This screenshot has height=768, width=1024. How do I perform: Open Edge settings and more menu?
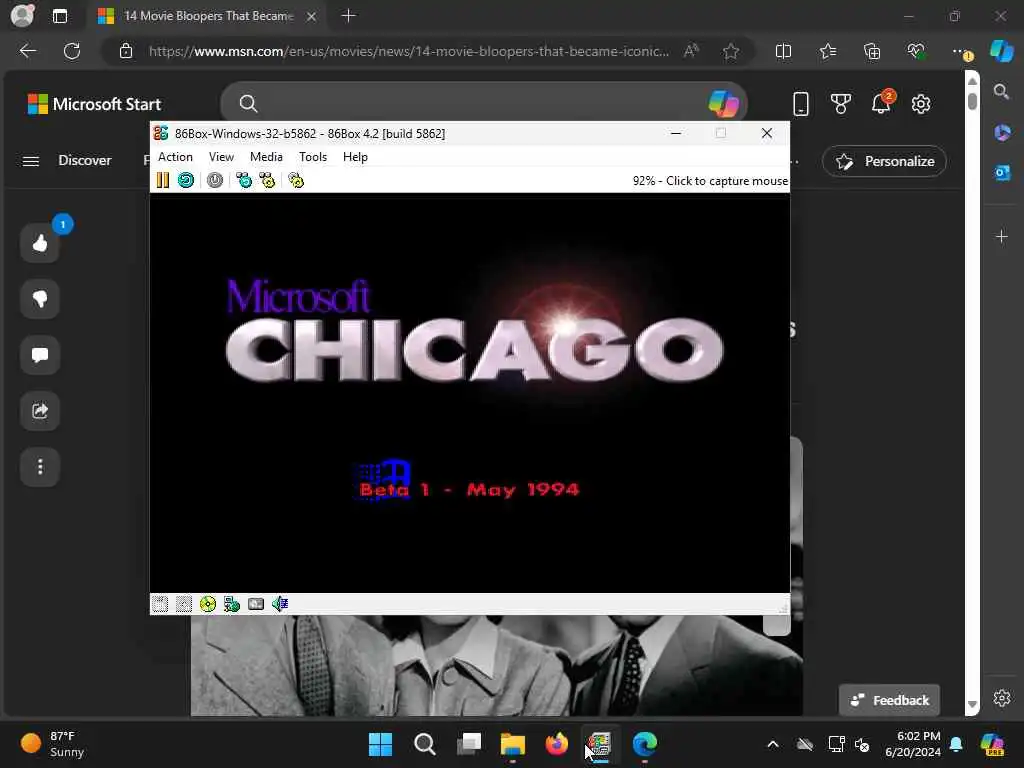pos(961,51)
